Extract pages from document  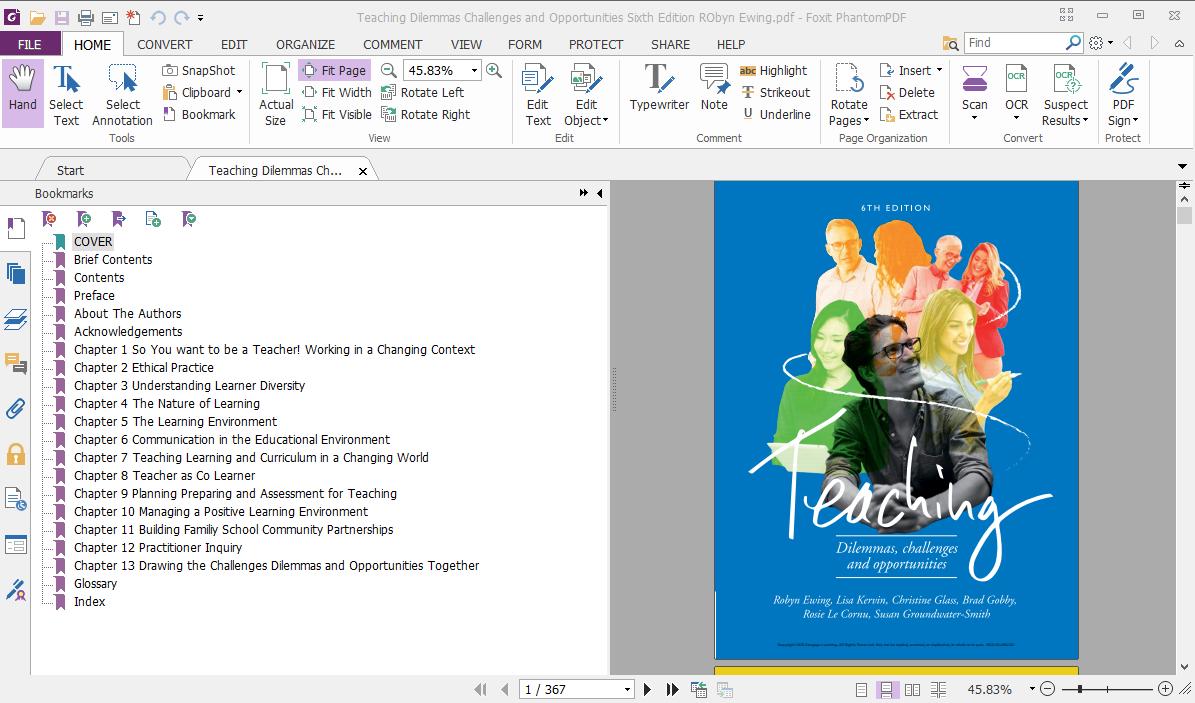tap(908, 114)
